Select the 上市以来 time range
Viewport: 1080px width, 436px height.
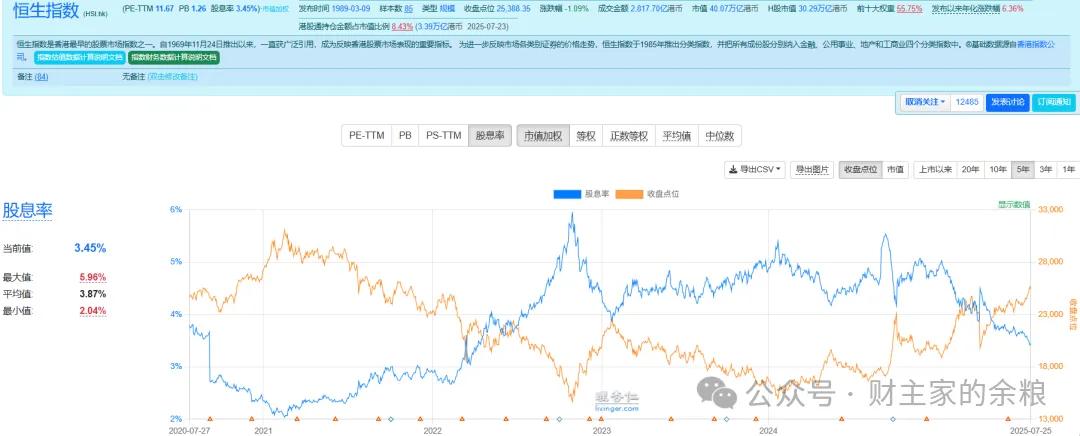click(935, 169)
